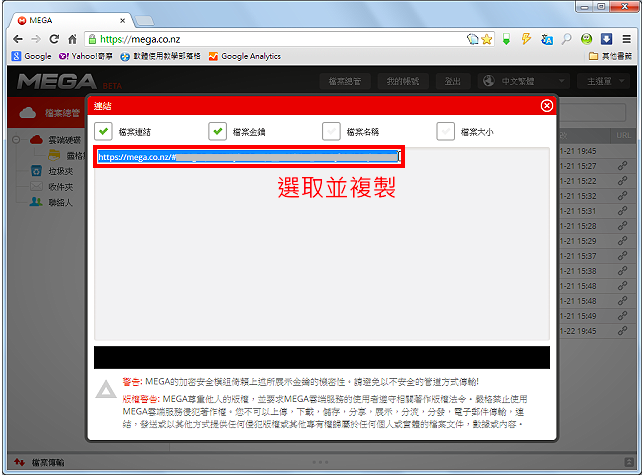Click the link icon for 1-21 15:31

[623, 211]
